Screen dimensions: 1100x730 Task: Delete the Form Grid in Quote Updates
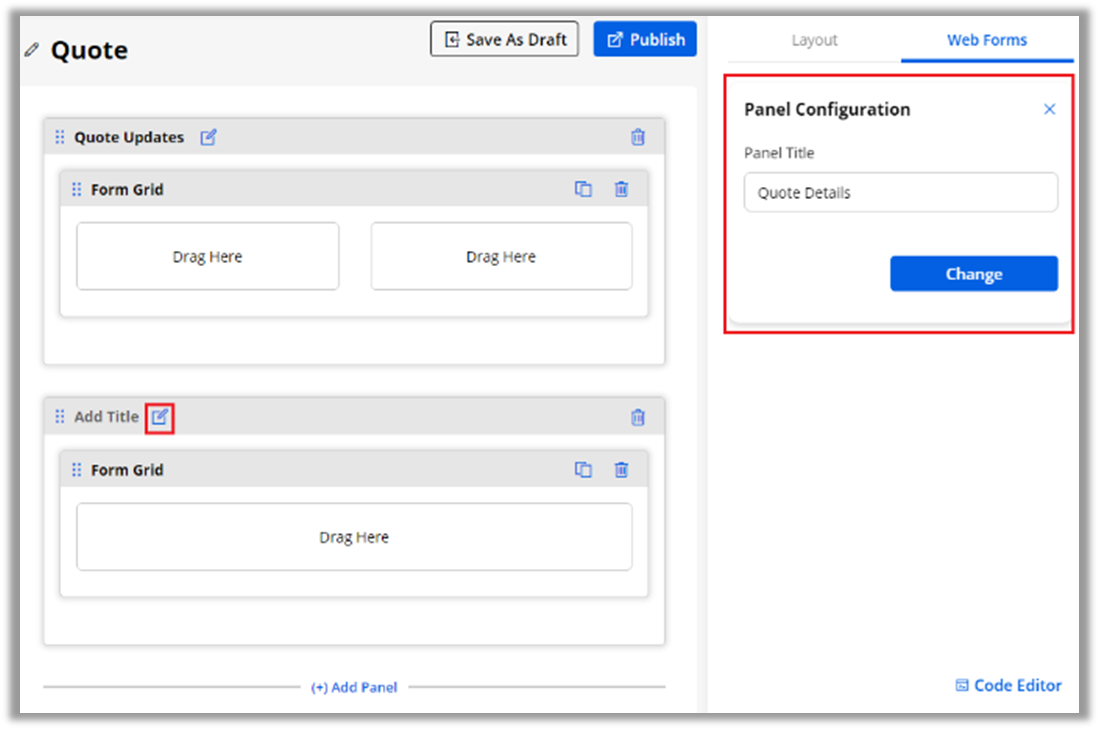coord(621,189)
